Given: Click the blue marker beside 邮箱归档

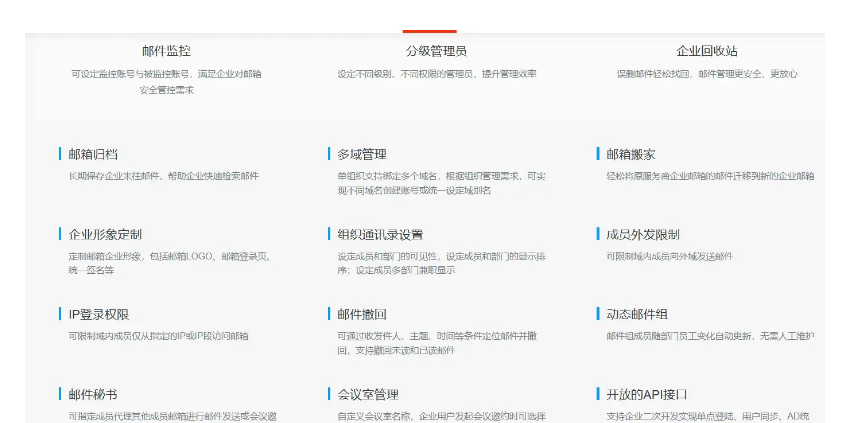Looking at the screenshot, I should (60, 154).
